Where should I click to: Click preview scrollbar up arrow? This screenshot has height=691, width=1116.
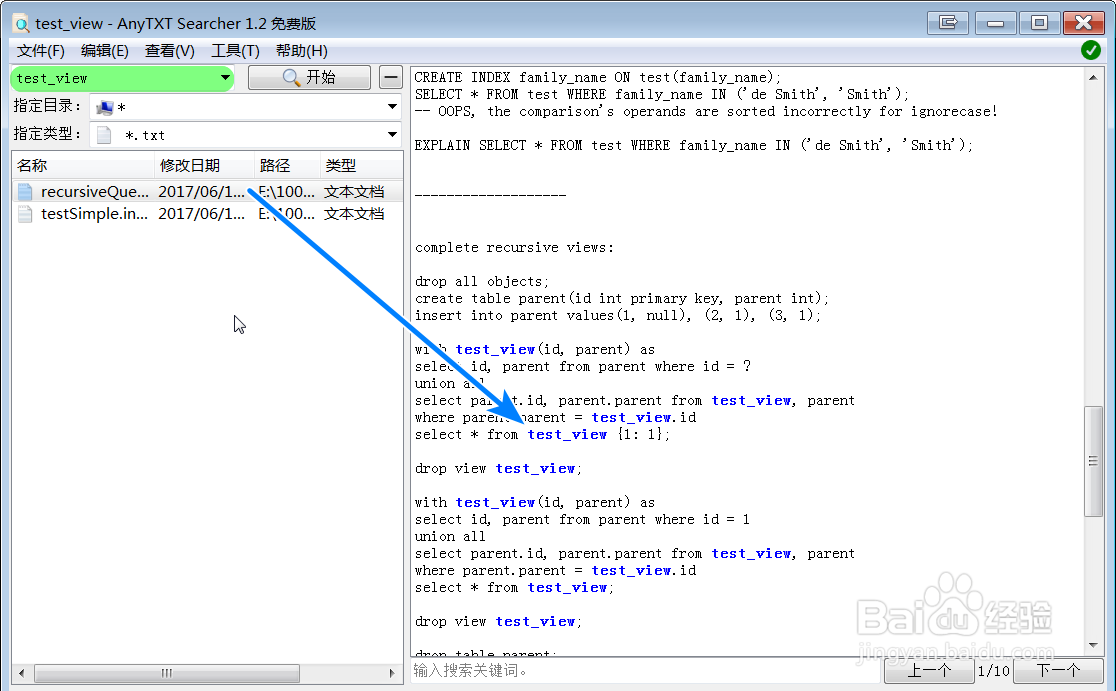click(1093, 77)
